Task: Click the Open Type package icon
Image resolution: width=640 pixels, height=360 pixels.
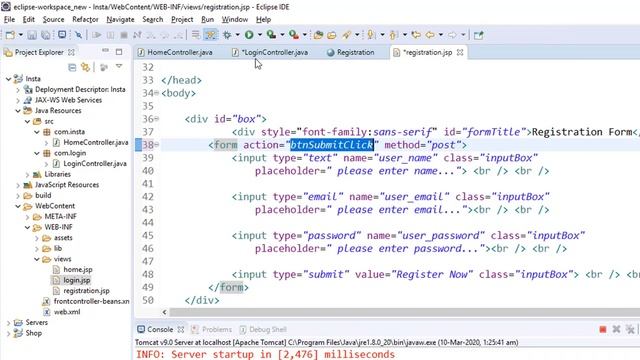Action: (318, 35)
